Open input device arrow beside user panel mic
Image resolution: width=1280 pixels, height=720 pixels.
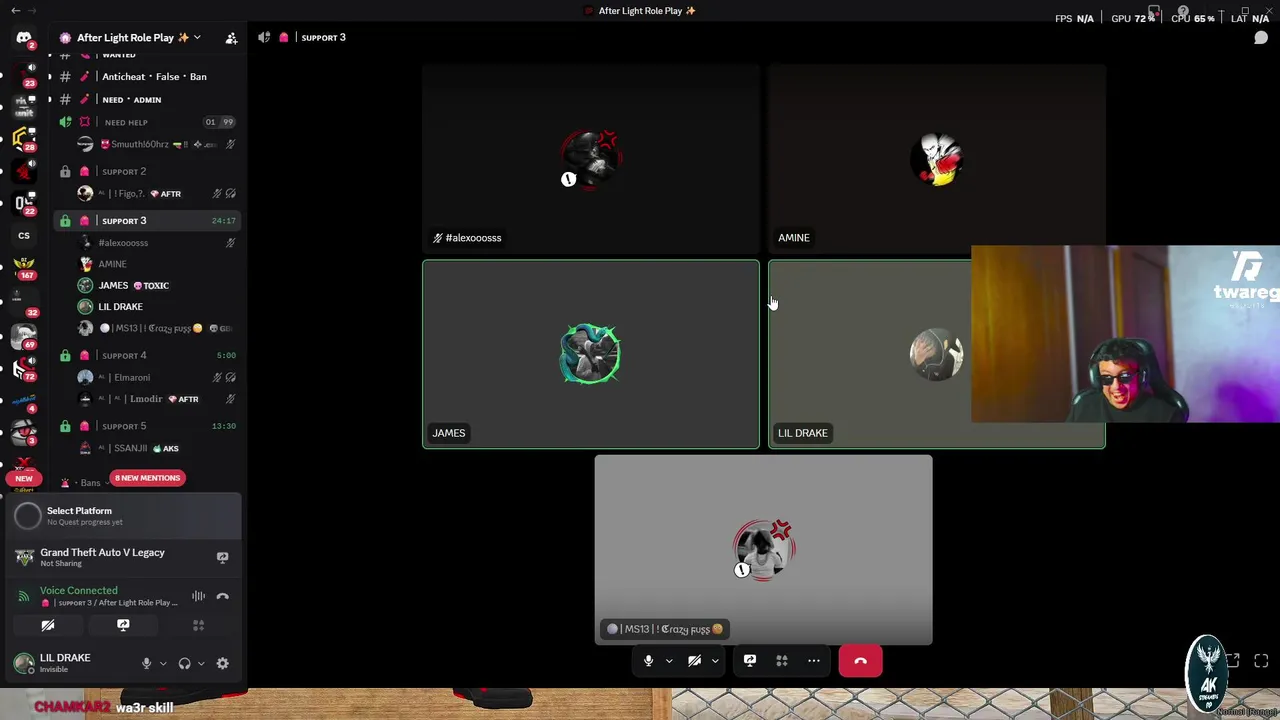click(163, 663)
